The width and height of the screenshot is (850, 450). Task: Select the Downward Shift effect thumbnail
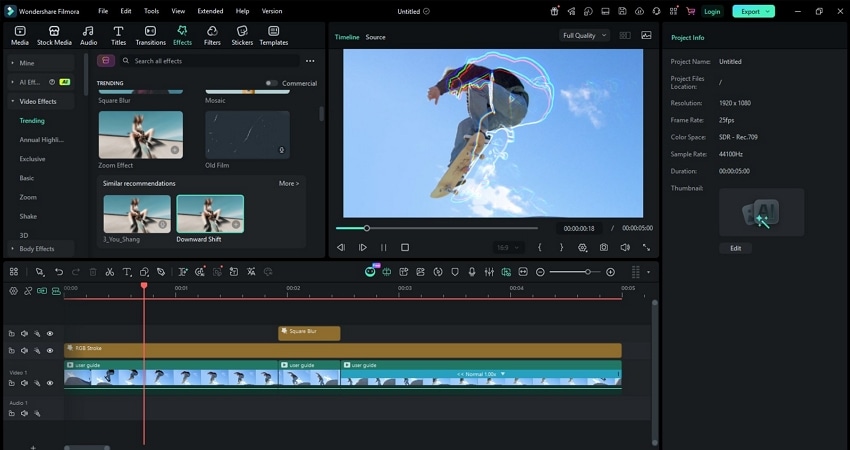coord(210,214)
